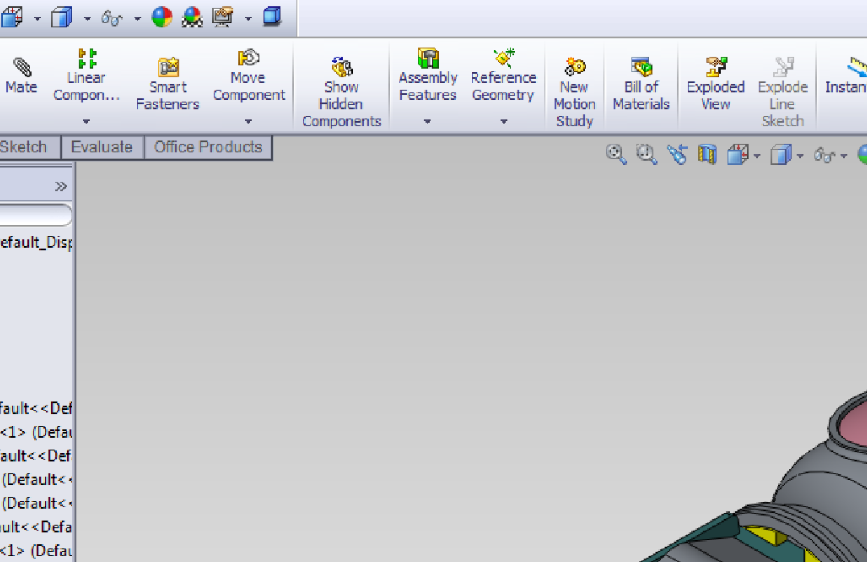Open top toolbar View Orientation dropdown arrow

37,19
